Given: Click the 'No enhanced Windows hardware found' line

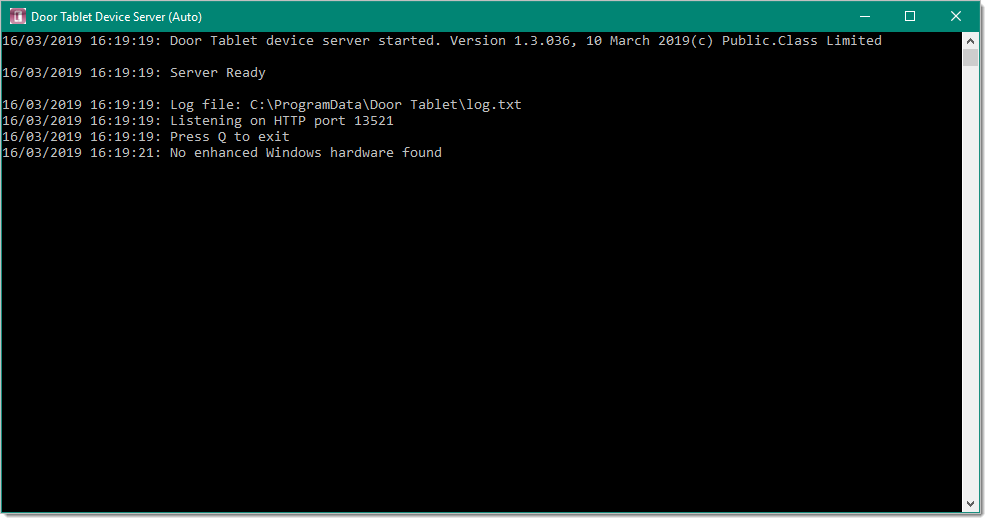Looking at the screenshot, I should (x=222, y=153).
